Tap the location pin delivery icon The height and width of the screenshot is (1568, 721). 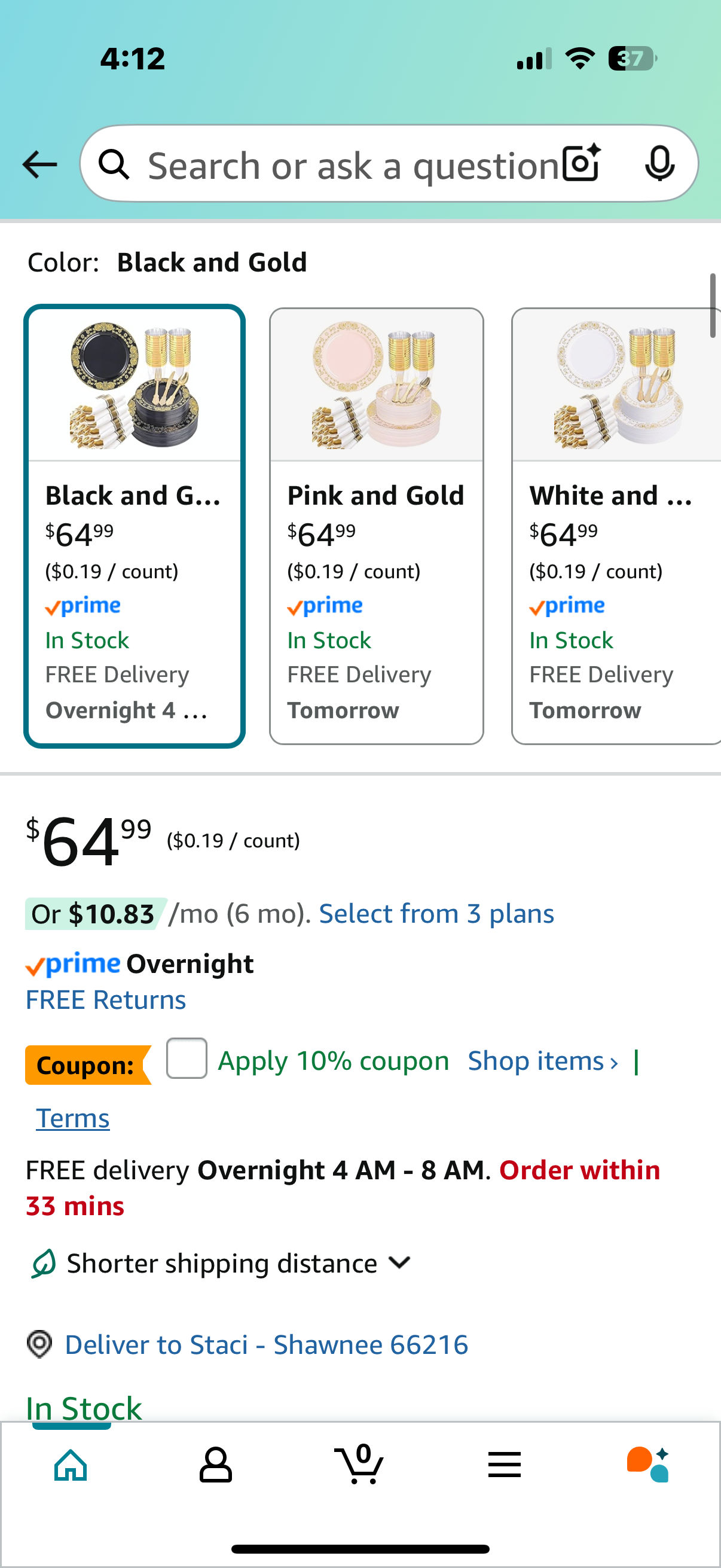click(39, 1344)
